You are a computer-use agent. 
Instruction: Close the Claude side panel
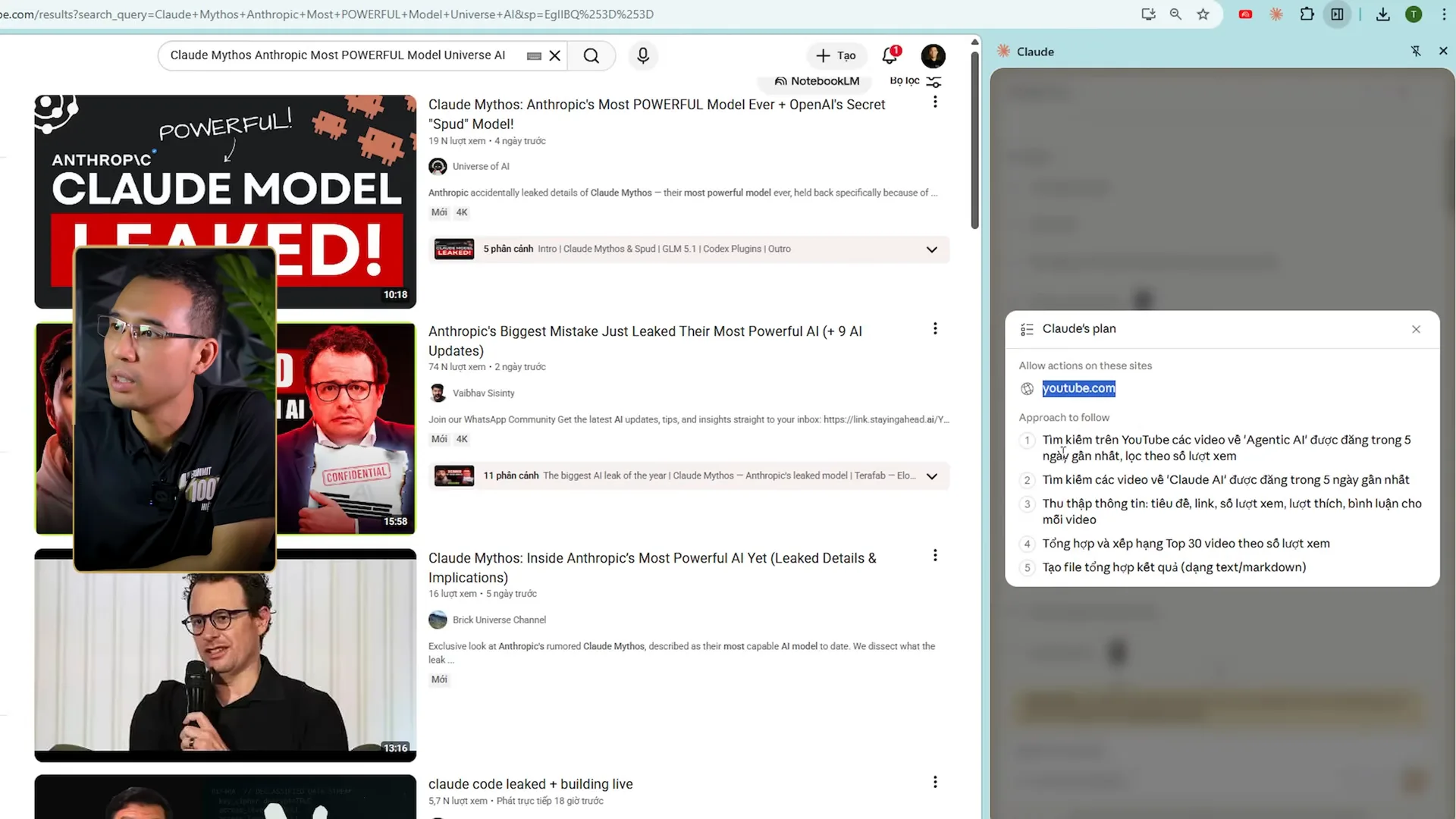point(1442,51)
